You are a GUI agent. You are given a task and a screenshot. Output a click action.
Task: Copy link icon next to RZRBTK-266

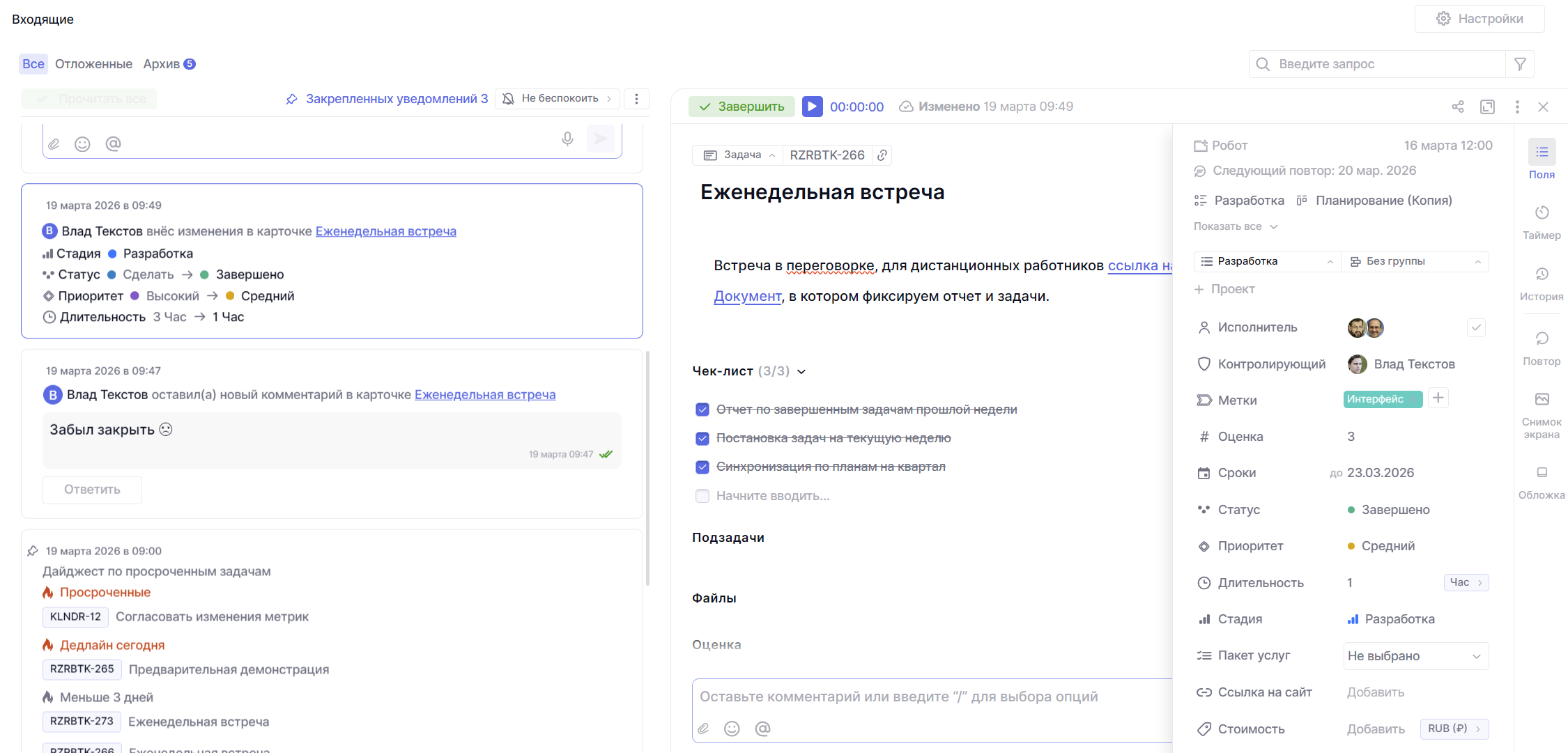click(882, 155)
